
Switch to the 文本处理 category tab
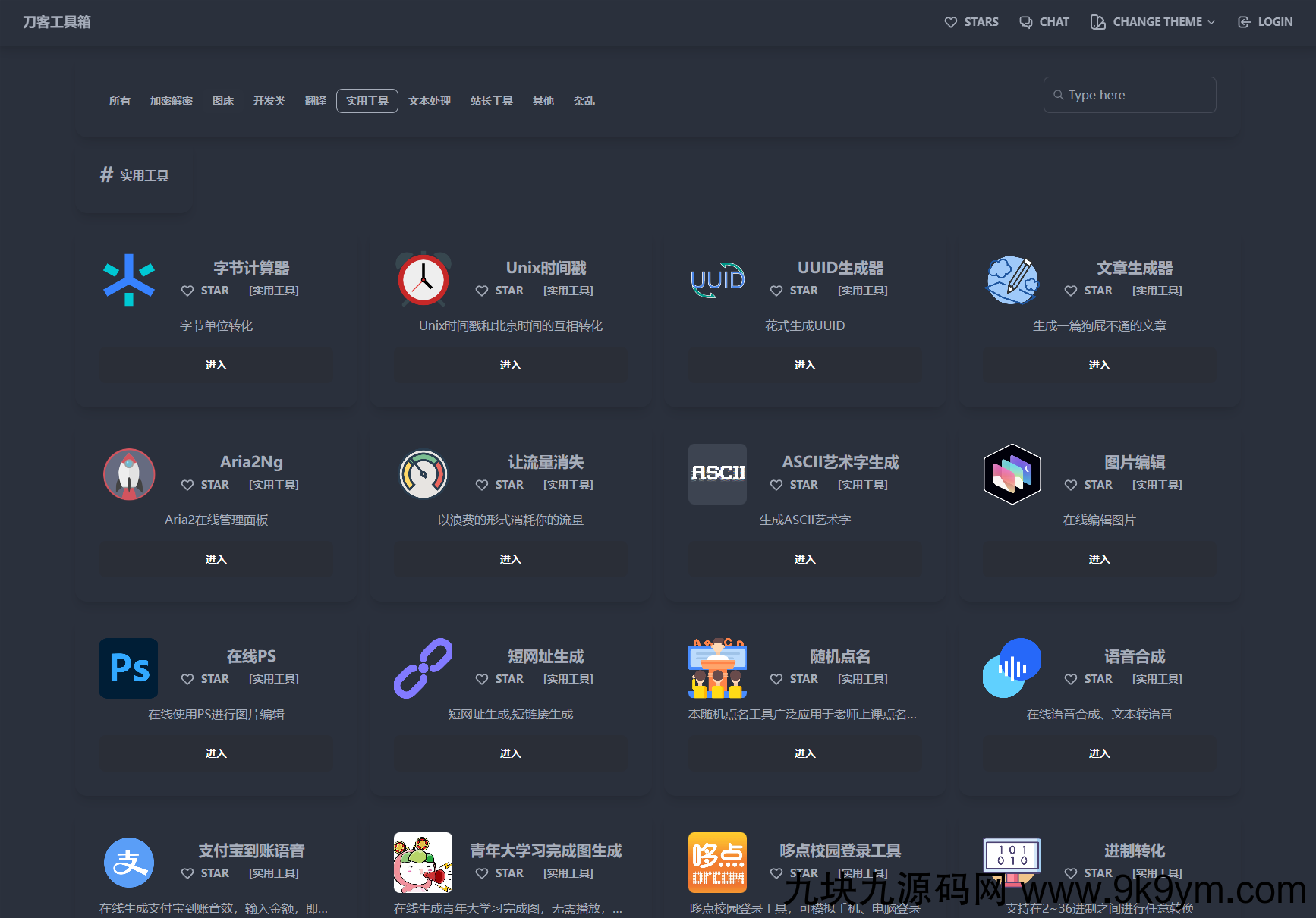click(x=430, y=101)
